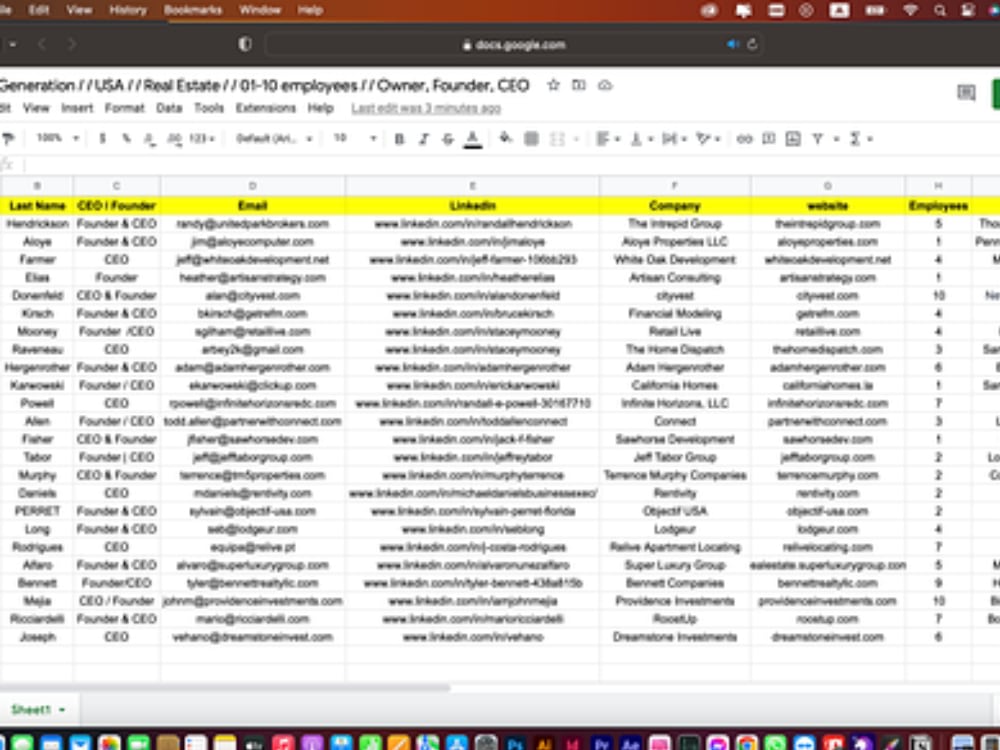
Task: Select column F header
Action: click(675, 186)
